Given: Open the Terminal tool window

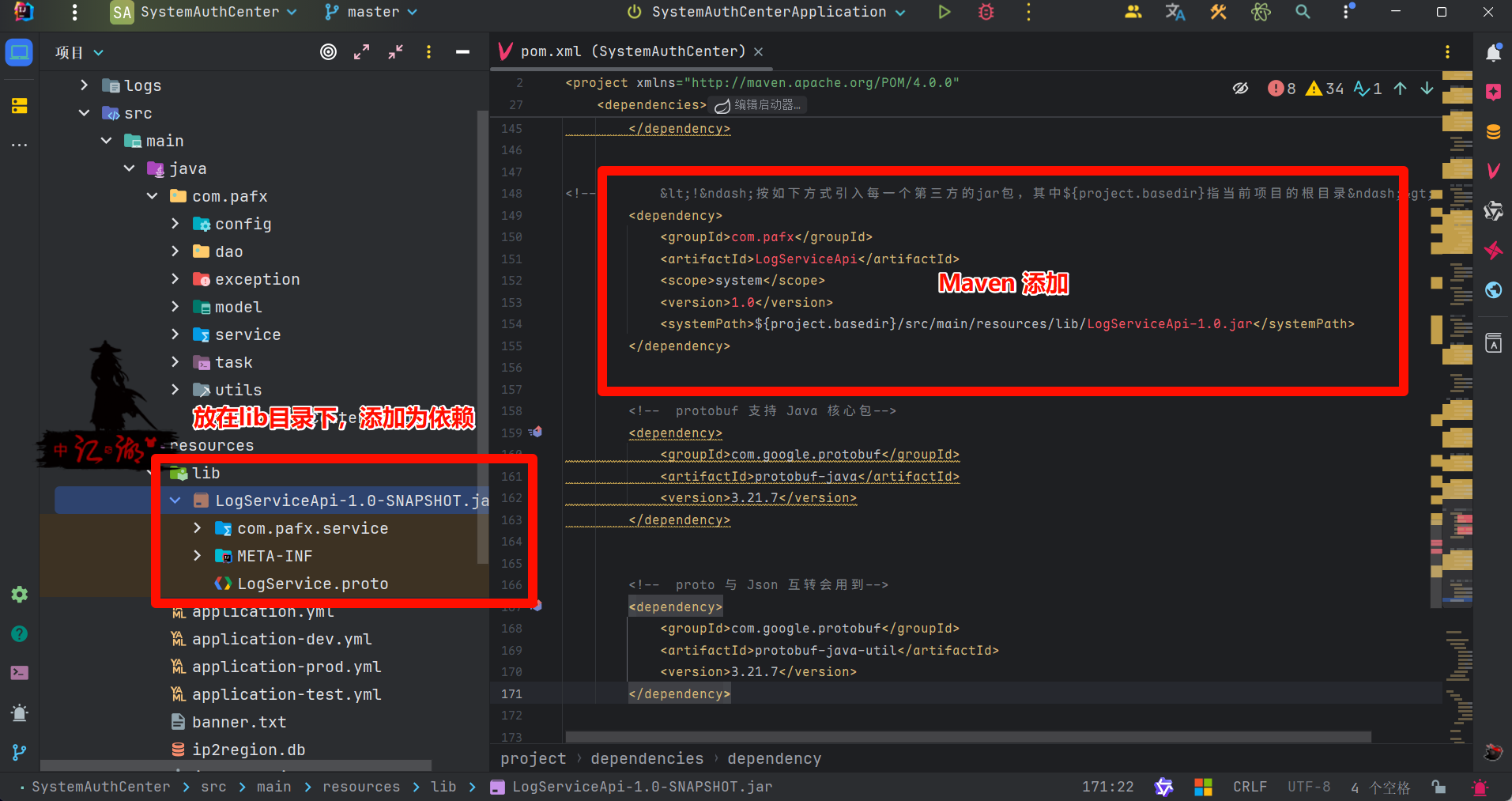Looking at the screenshot, I should click(19, 673).
